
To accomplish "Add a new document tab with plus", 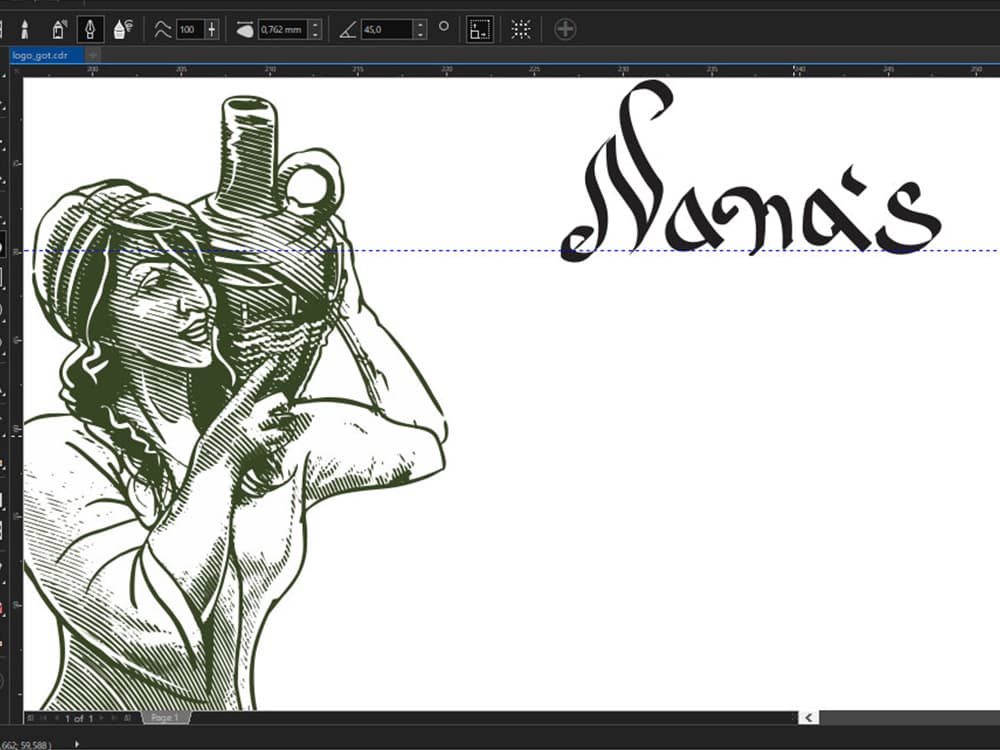I will (93, 55).
